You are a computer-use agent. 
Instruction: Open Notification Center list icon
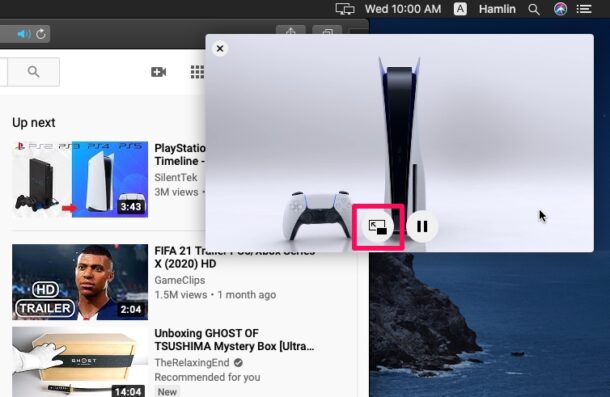coord(584,9)
